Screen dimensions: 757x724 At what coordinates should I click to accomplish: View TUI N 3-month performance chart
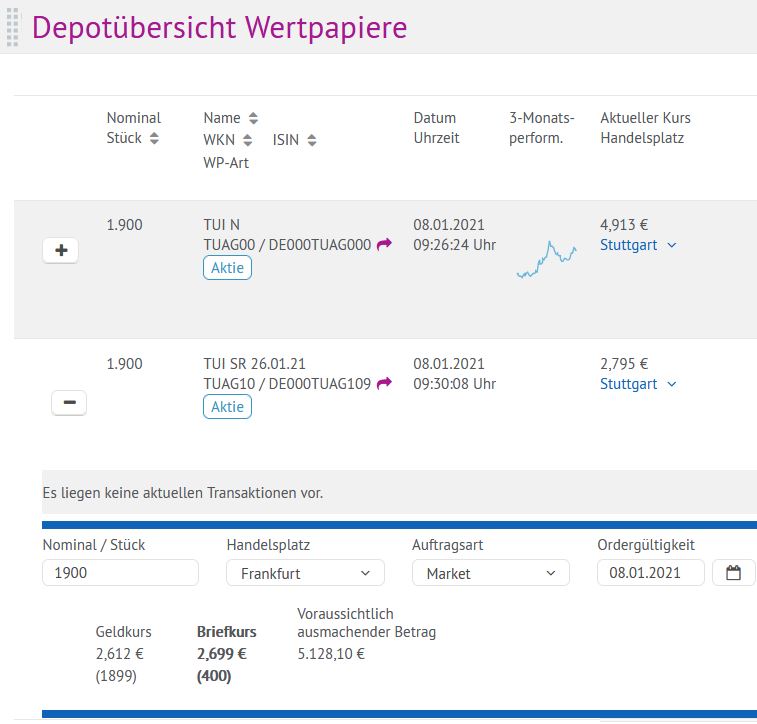546,259
